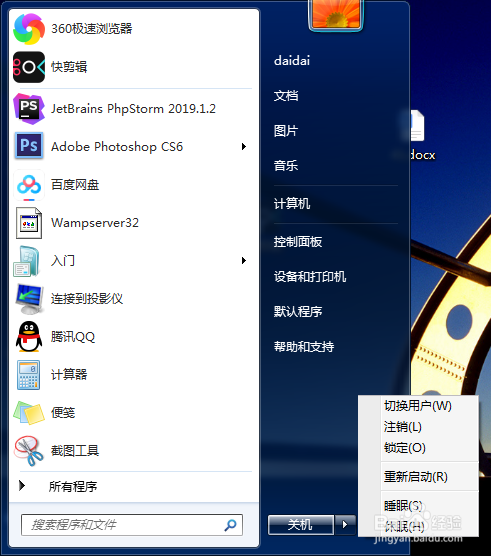The height and width of the screenshot is (556, 491).
Task: Click the JetBrains PhpStorm 2019.1.2 text
Action: 133,109
